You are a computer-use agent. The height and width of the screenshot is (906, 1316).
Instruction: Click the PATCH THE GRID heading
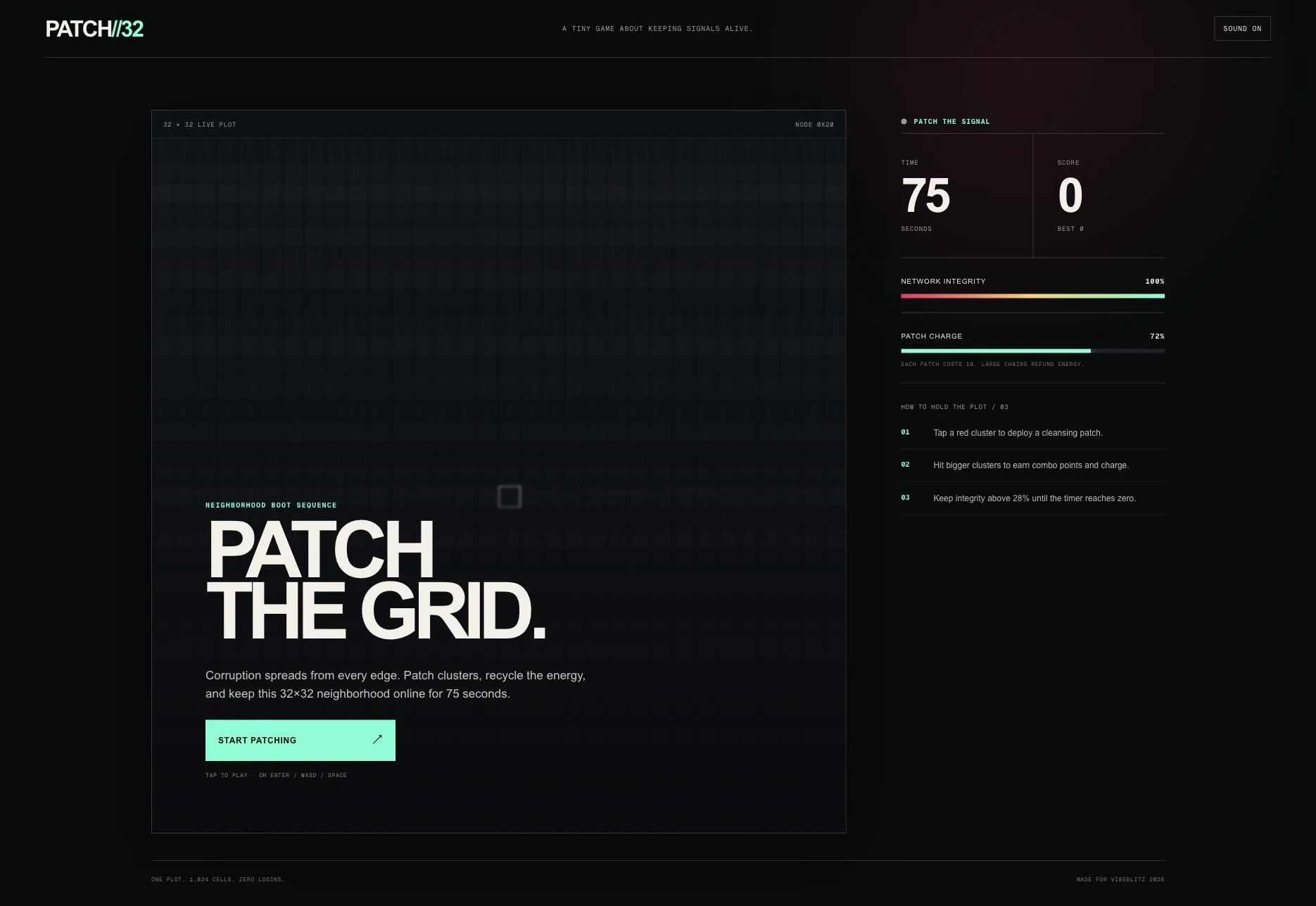coord(377,579)
